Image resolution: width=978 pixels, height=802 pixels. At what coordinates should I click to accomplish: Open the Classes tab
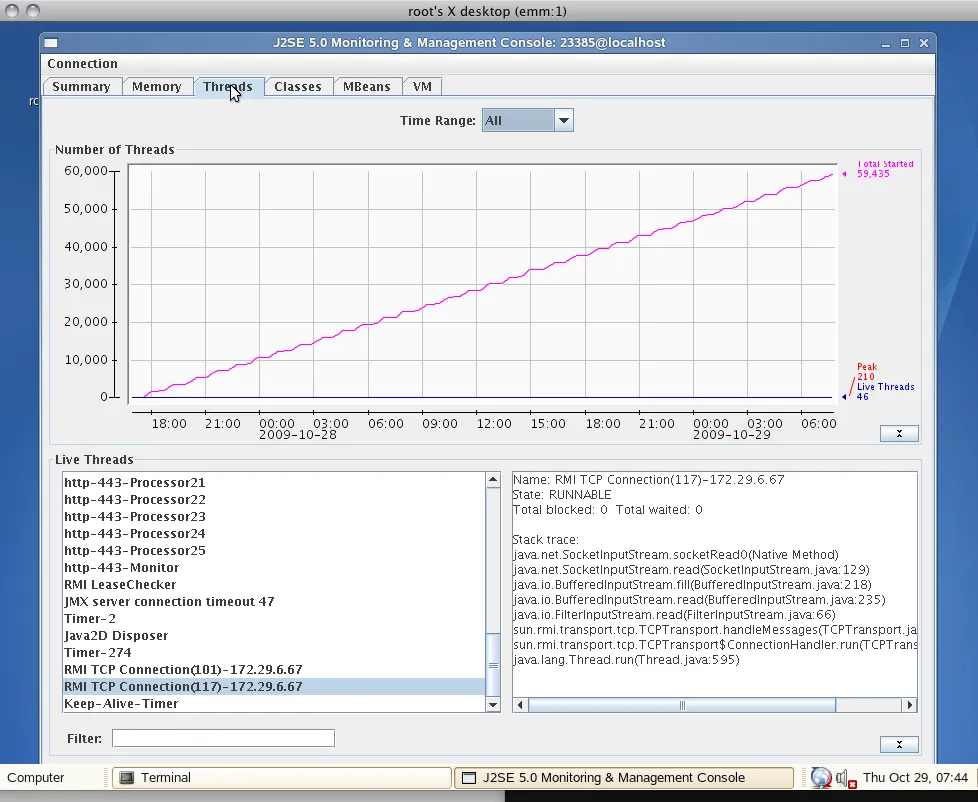(297, 87)
